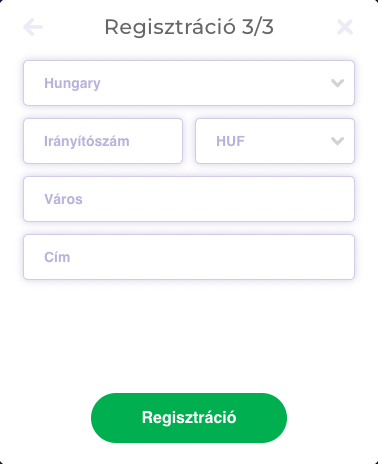Click the Cím placeholder text
Image resolution: width=378 pixels, height=464 pixels.
click(57, 257)
